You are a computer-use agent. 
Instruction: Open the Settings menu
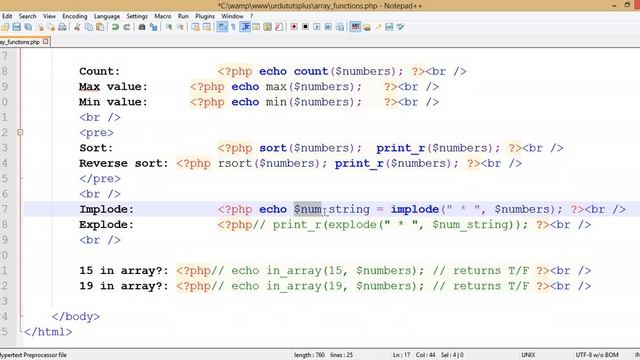click(x=137, y=16)
